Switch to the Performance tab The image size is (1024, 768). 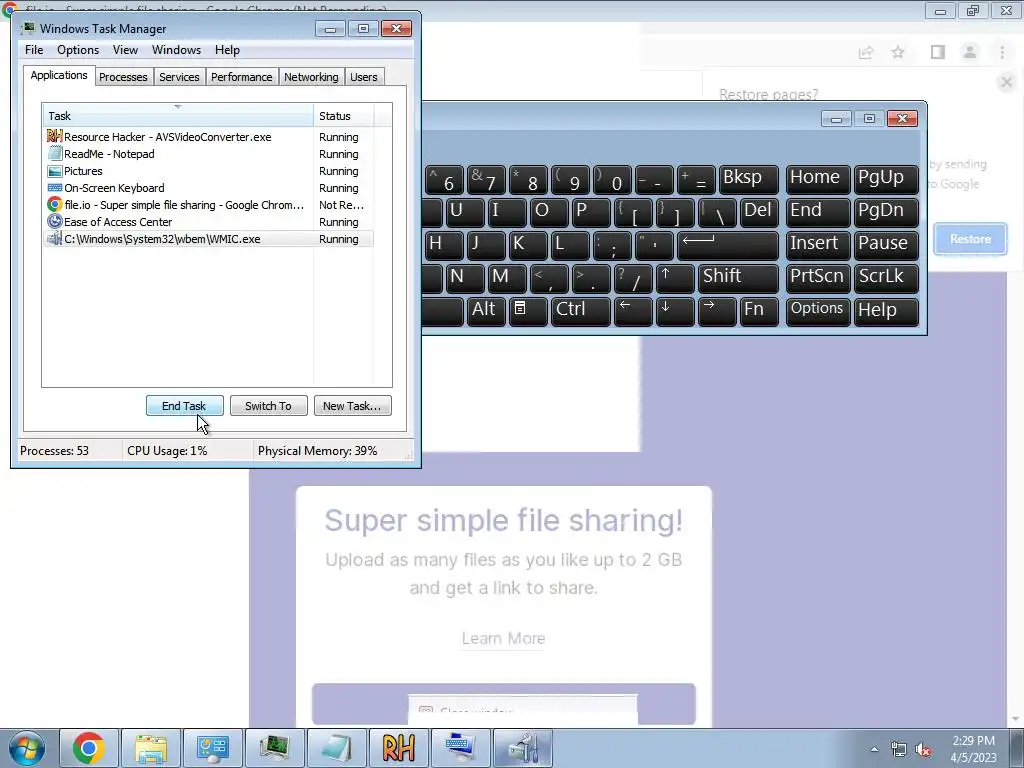tap(241, 77)
